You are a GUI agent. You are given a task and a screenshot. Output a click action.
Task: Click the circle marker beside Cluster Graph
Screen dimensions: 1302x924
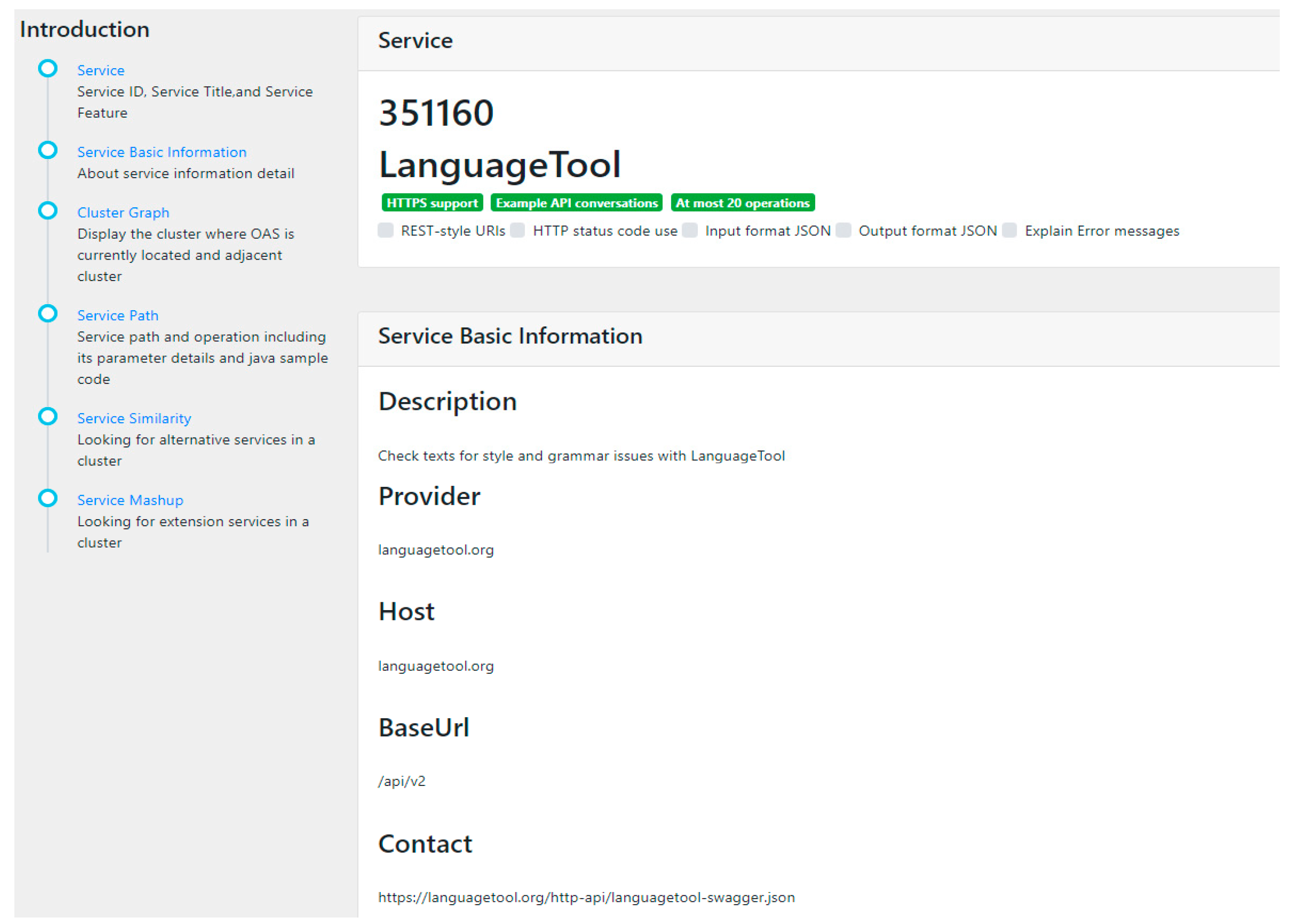48,211
